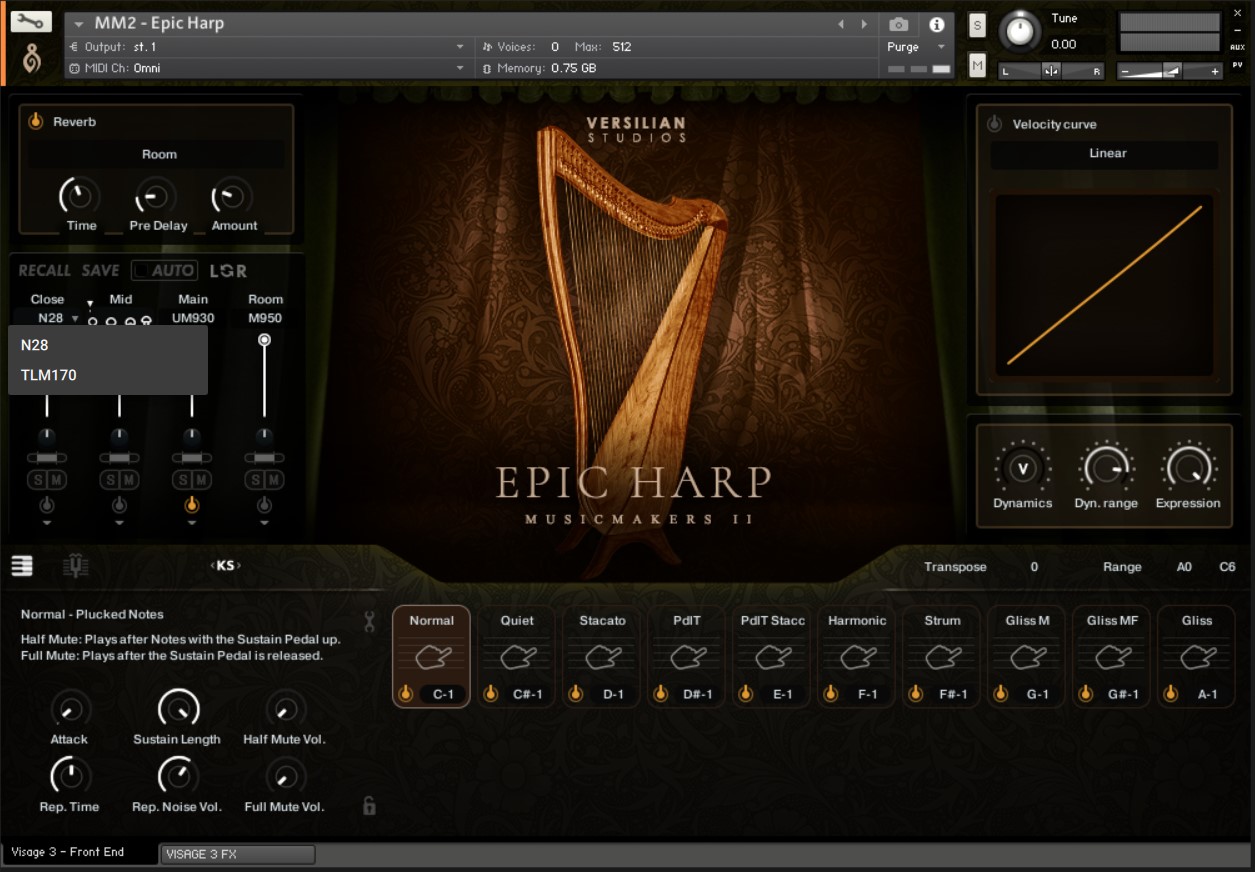This screenshot has height=872, width=1255.
Task: Expand the Room channel output arrow
Action: click(x=264, y=522)
